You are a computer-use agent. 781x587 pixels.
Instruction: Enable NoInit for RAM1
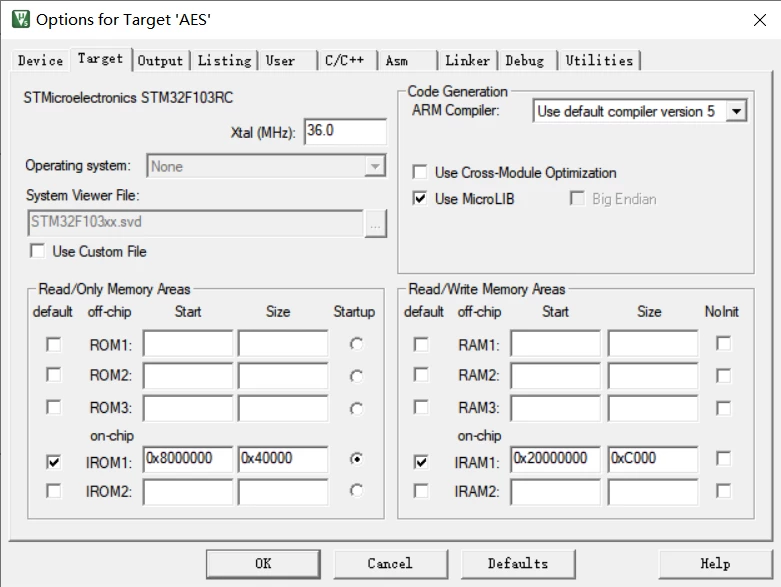pyautogui.click(x=723, y=344)
